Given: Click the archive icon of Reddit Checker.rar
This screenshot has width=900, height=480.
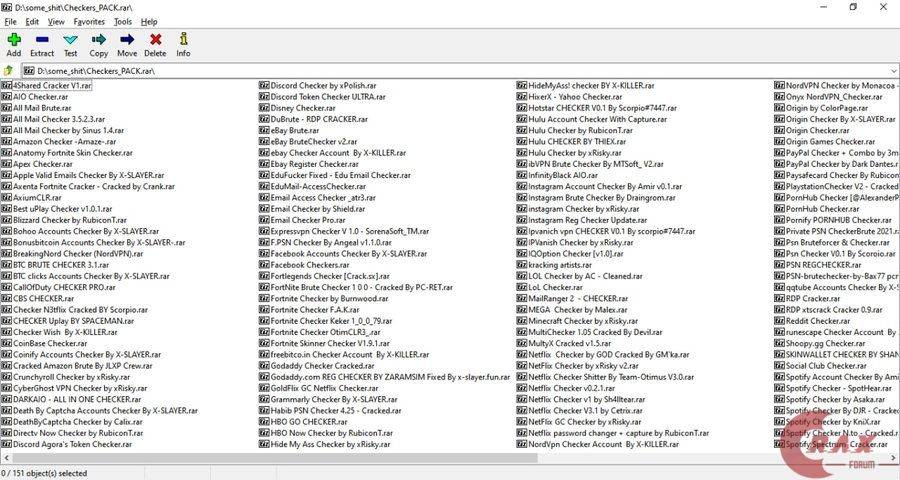Looking at the screenshot, I should pos(779,321).
